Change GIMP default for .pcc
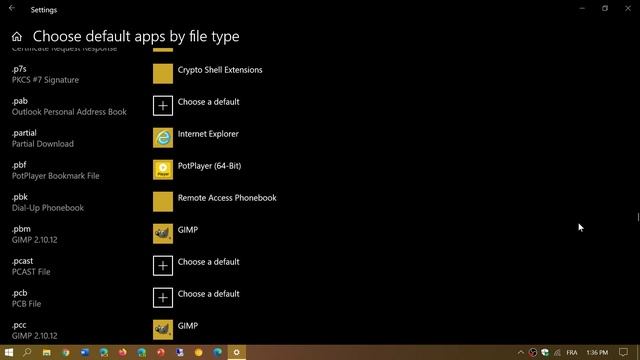This screenshot has height=360, width=640. click(x=188, y=326)
